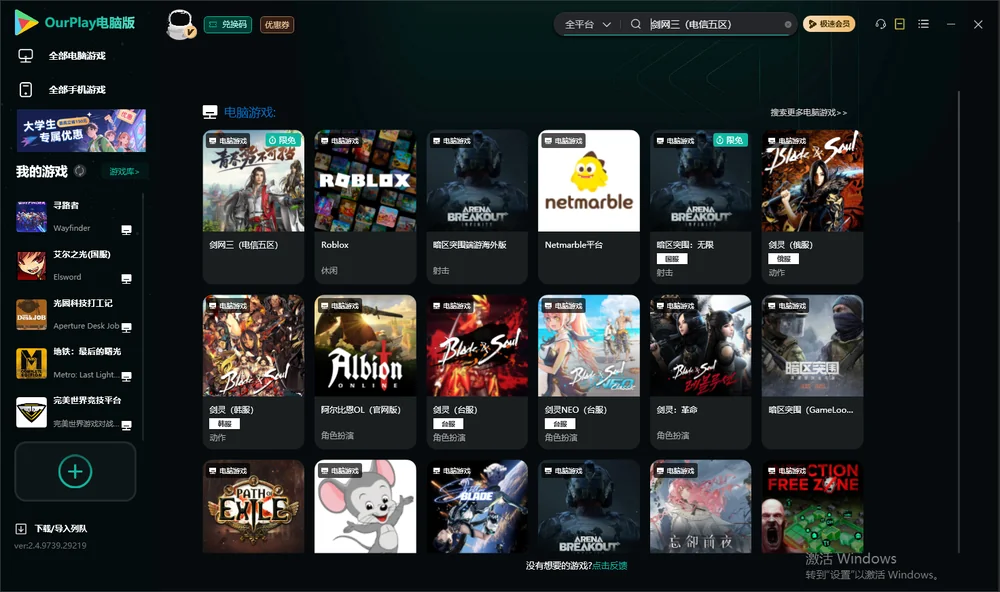Open the top-right list menu icon
1000x592 pixels.
click(x=923, y=24)
